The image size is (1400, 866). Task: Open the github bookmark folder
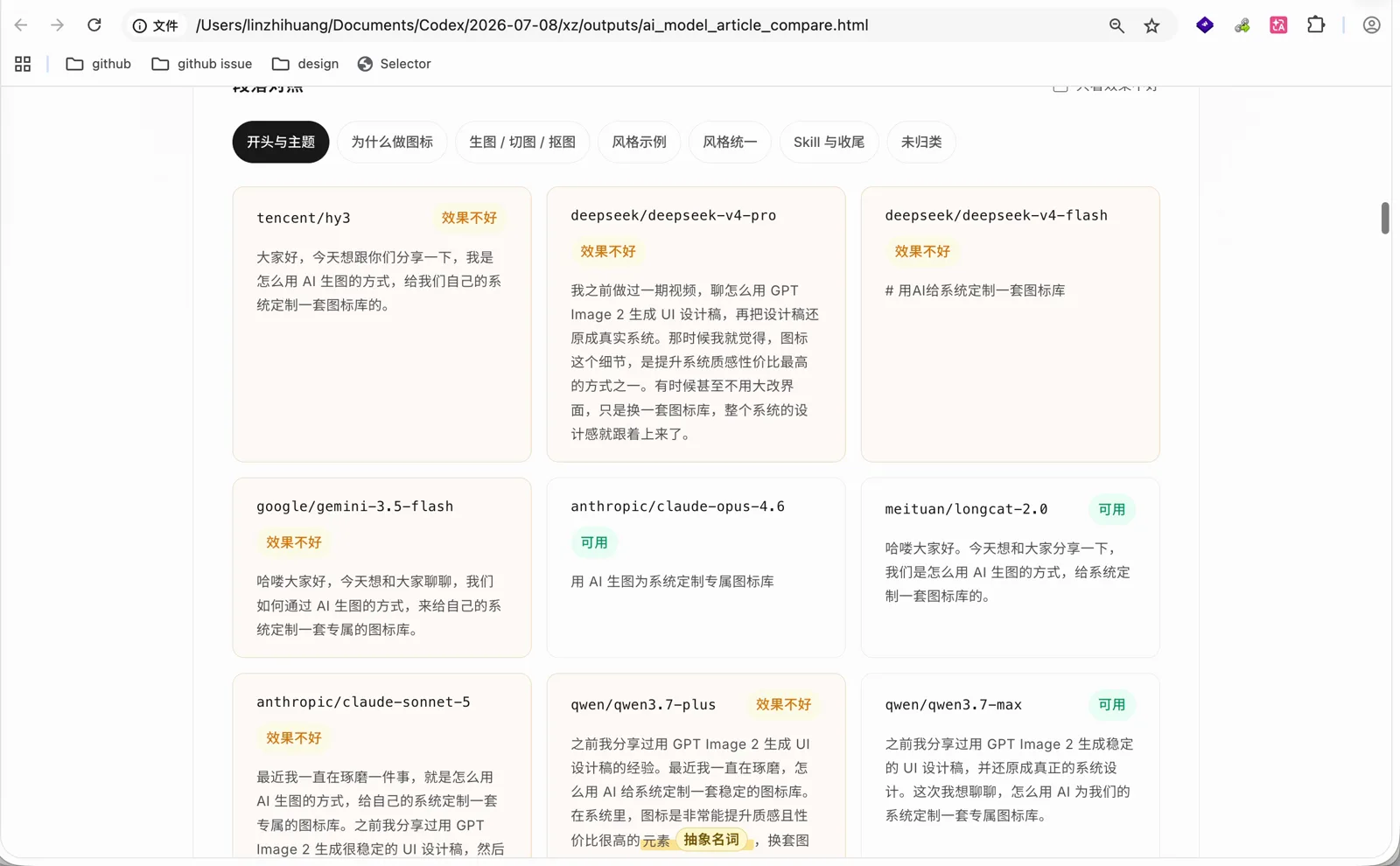pos(99,64)
